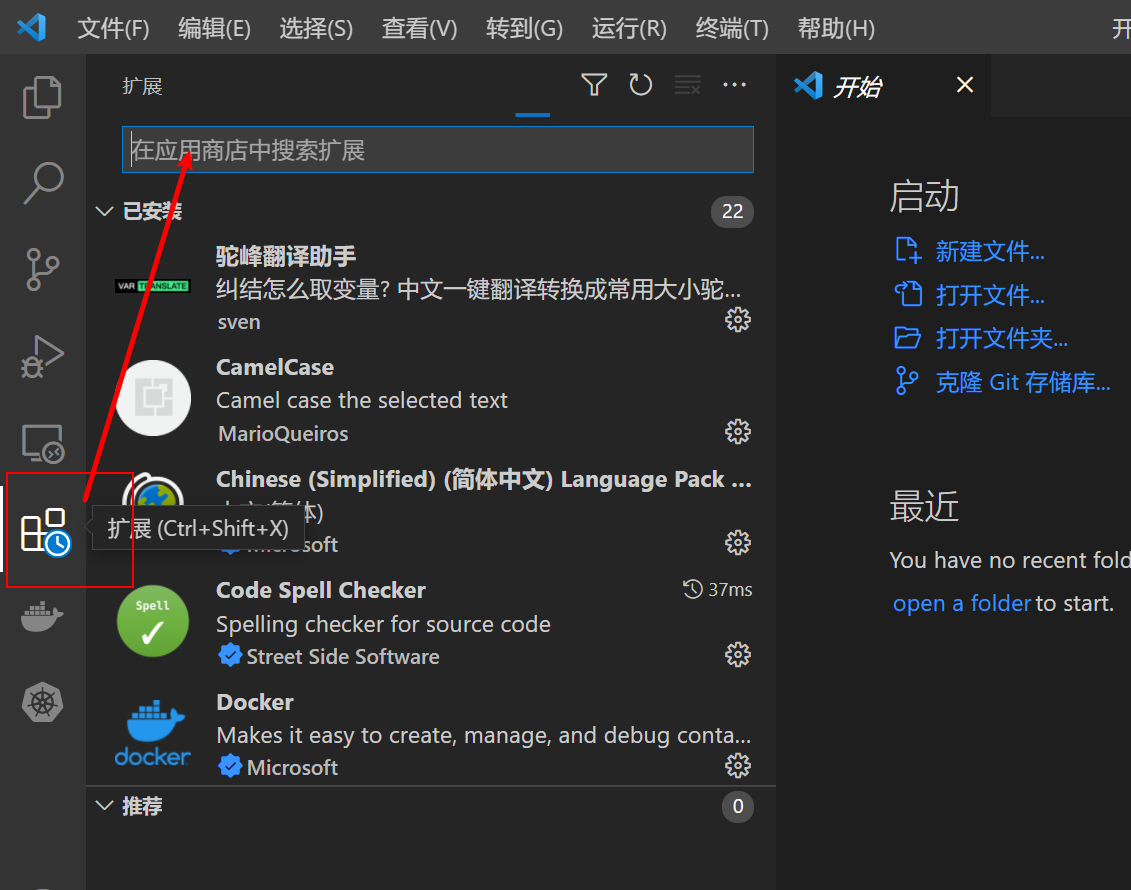
Task: Open the Remote Explorer view
Action: click(x=43, y=443)
